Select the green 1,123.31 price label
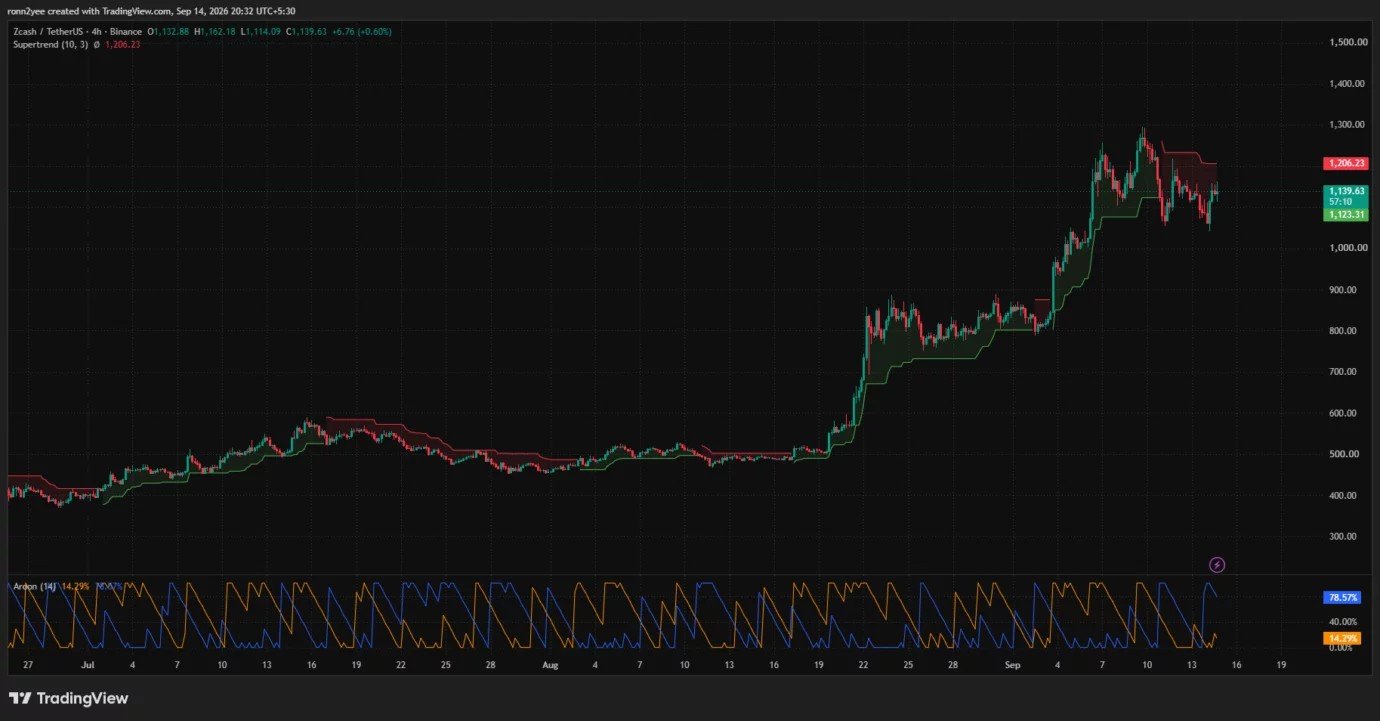This screenshot has height=721, width=1380. (x=1345, y=215)
